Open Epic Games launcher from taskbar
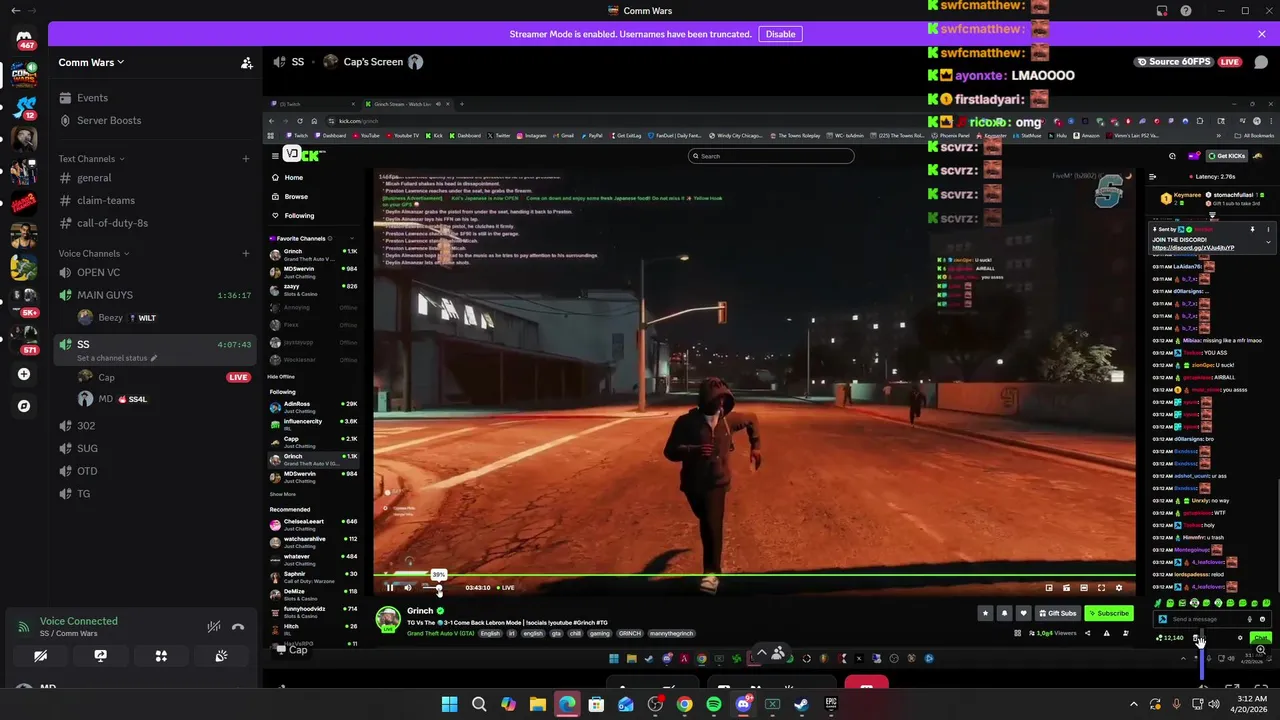 tap(831, 704)
